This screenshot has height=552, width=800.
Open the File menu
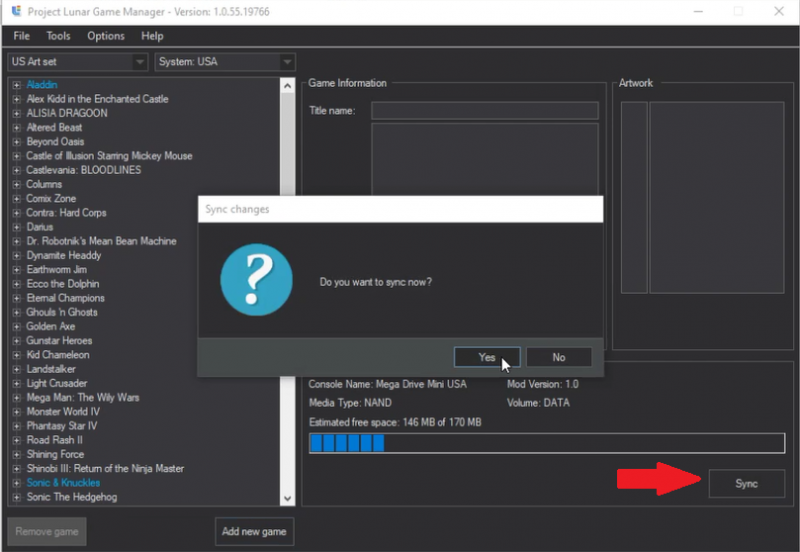(21, 36)
